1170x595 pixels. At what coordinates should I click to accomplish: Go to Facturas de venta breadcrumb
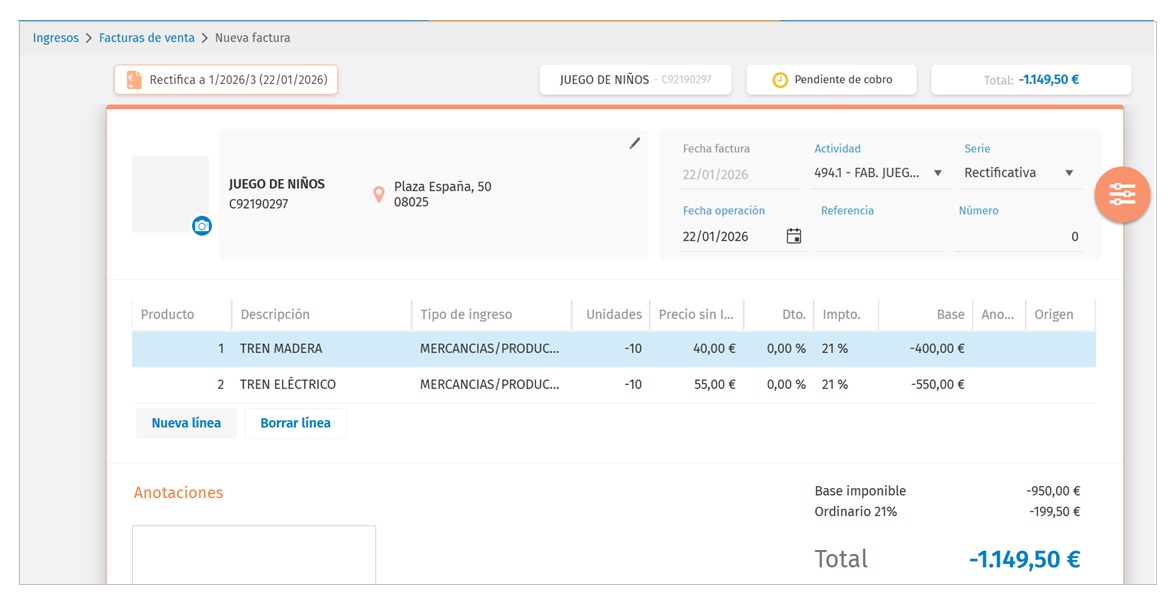point(146,37)
